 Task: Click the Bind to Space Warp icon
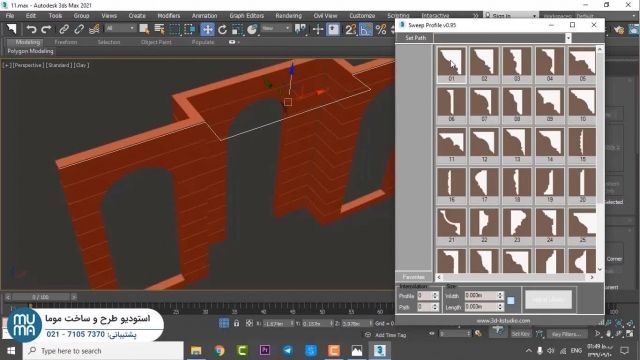94,29
